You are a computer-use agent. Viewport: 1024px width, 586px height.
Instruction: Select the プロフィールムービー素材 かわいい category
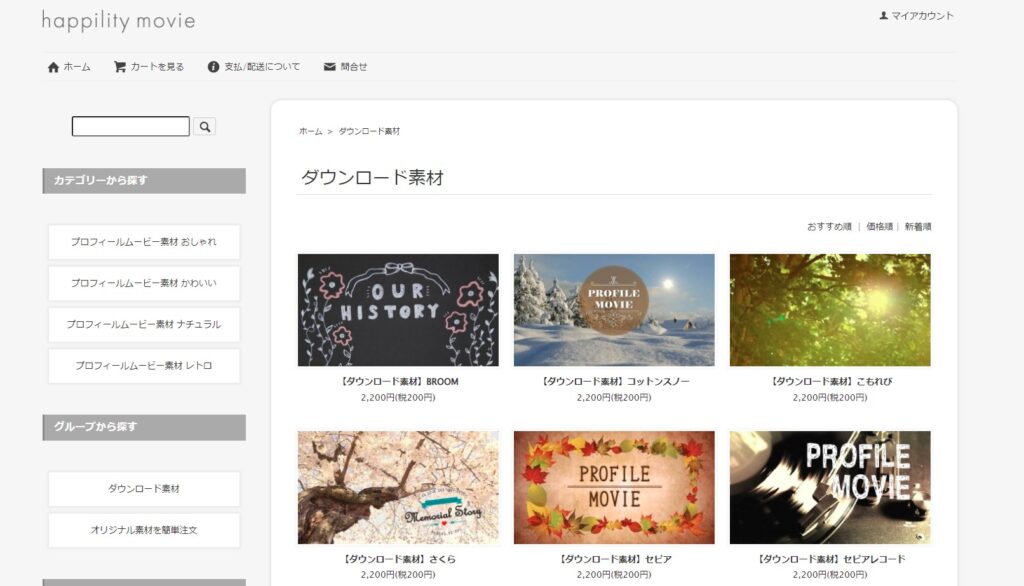tap(143, 283)
